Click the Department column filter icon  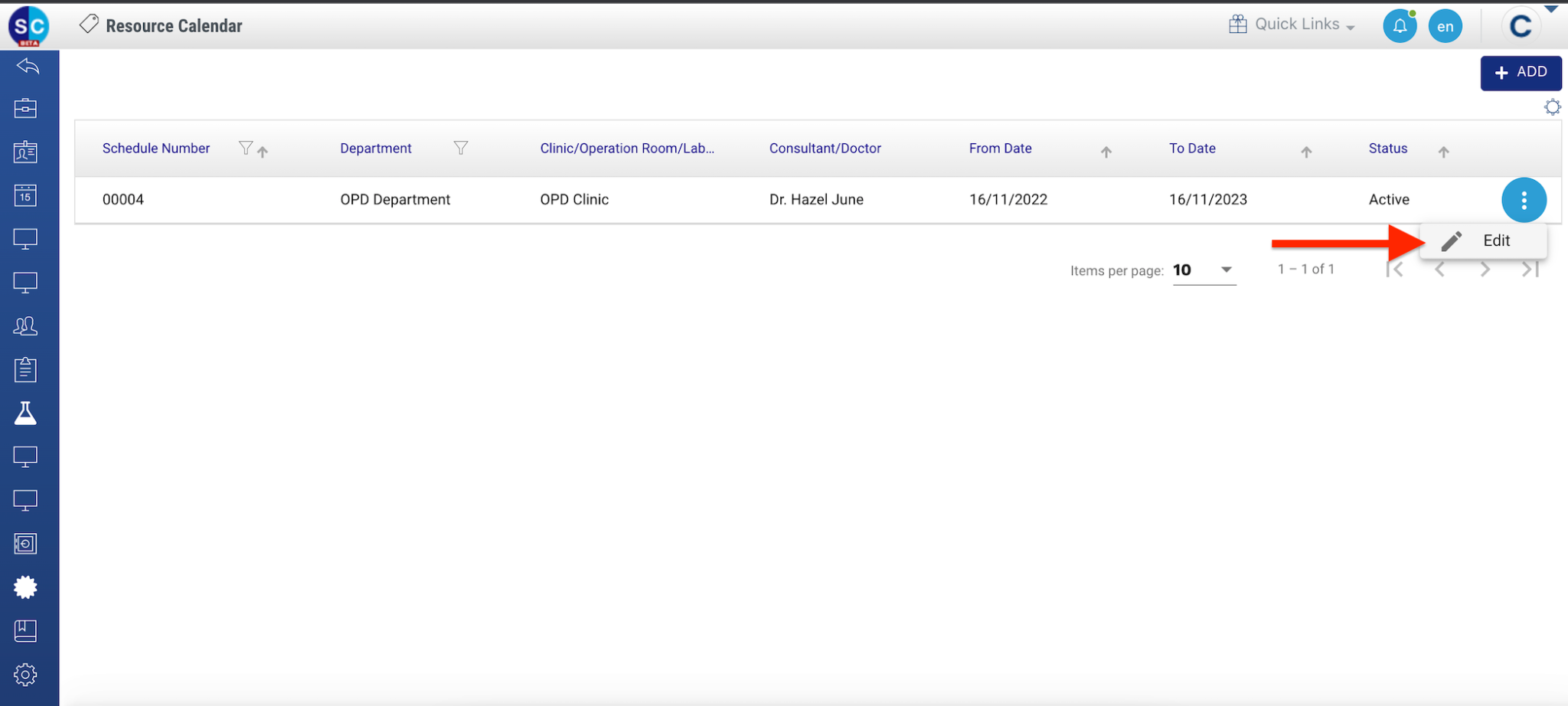pos(460,148)
